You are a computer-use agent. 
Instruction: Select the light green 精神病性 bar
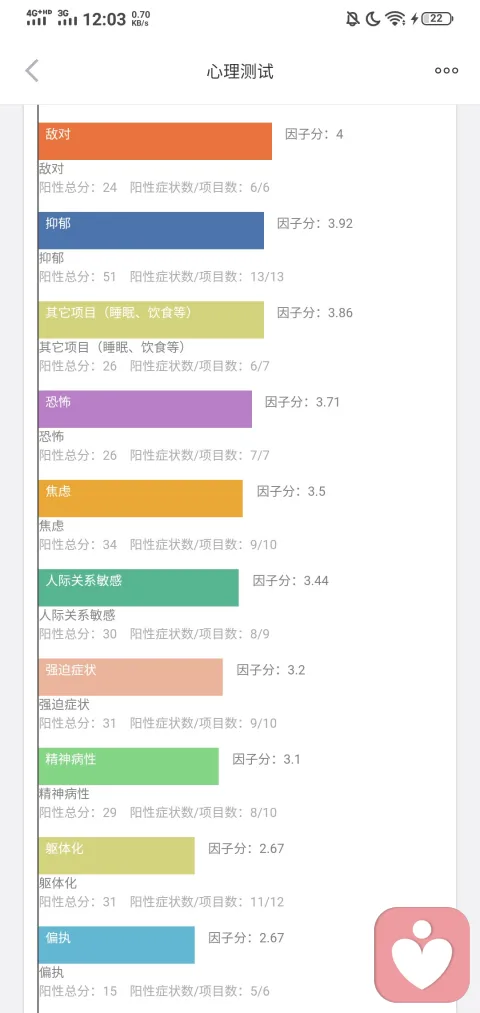[x=129, y=766]
